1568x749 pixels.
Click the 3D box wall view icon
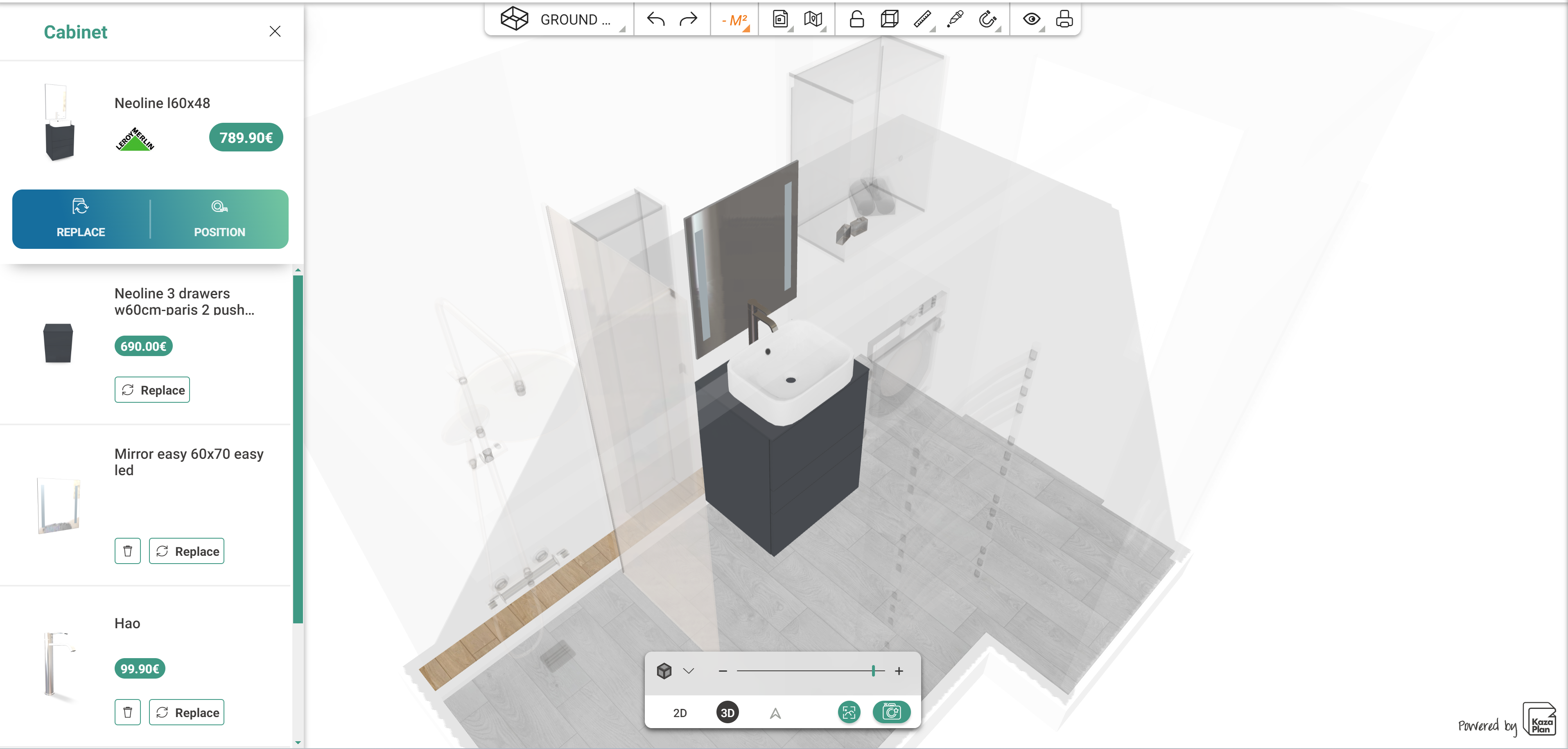(889, 20)
